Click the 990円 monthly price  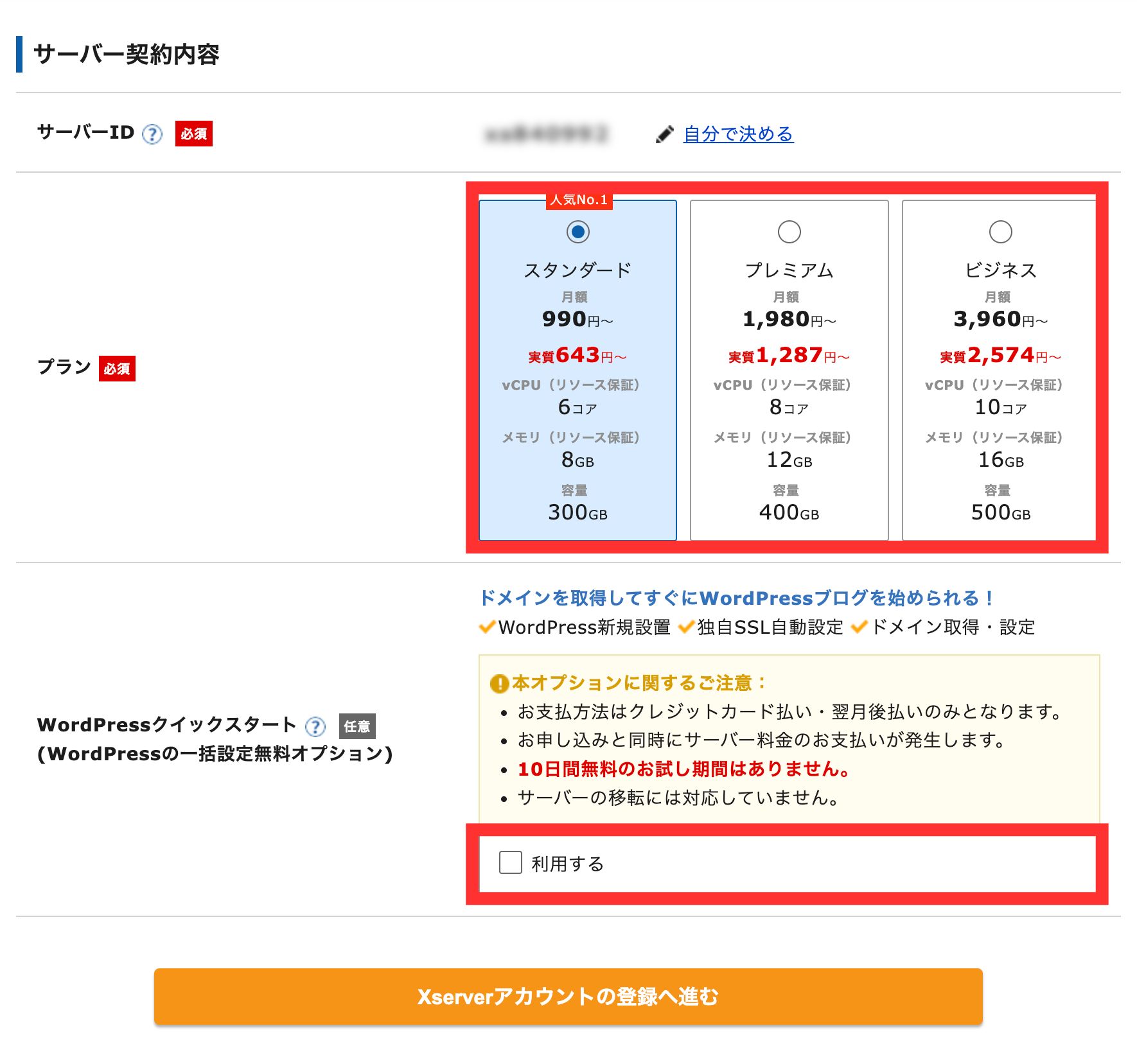pos(577,319)
